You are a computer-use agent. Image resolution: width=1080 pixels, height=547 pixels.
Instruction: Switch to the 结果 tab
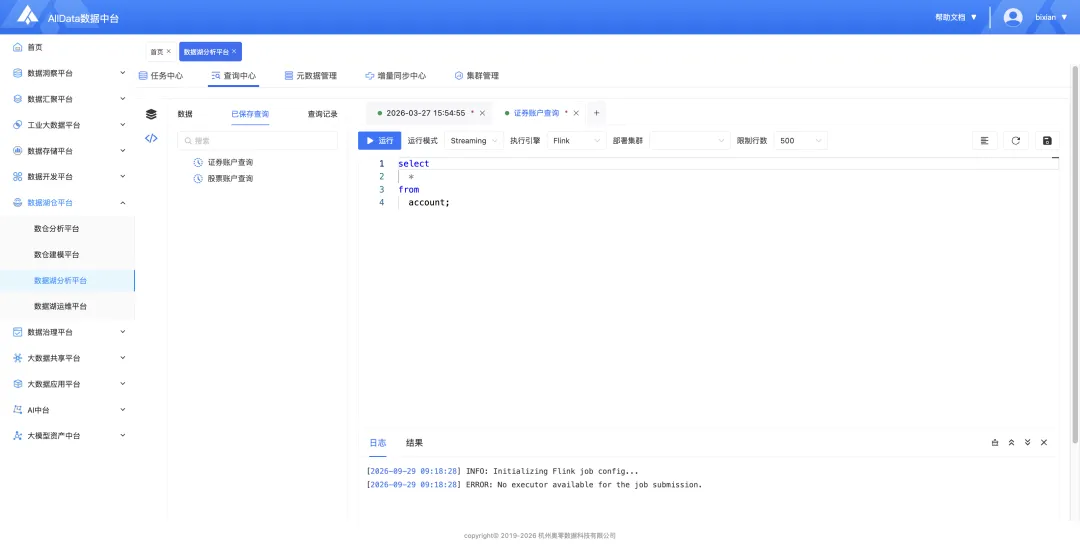[415, 443]
